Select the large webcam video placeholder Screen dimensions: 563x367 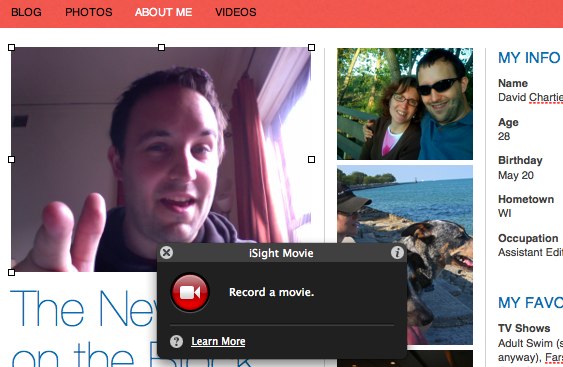(x=161, y=159)
